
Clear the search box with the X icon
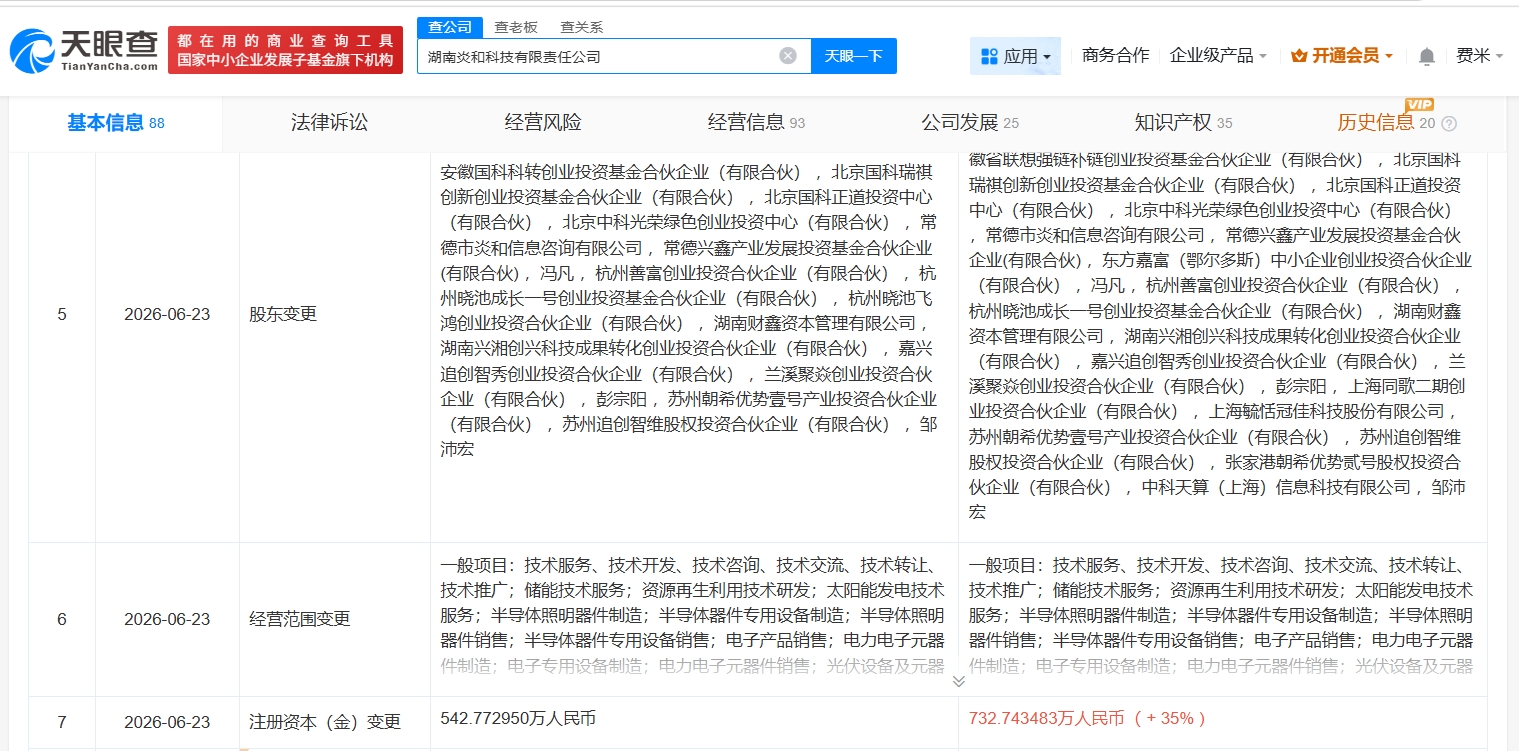click(788, 56)
